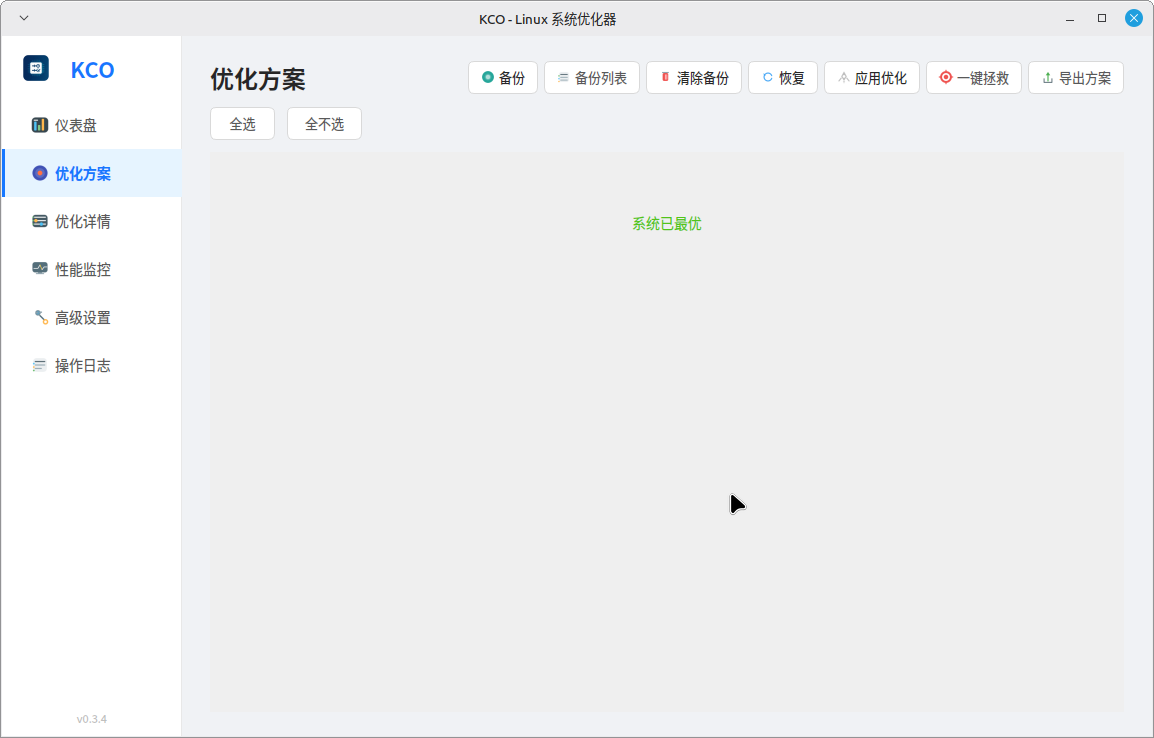Screen dimensions: 1154x738
Task: View the 操作日志 operation log
Action: (92, 366)
